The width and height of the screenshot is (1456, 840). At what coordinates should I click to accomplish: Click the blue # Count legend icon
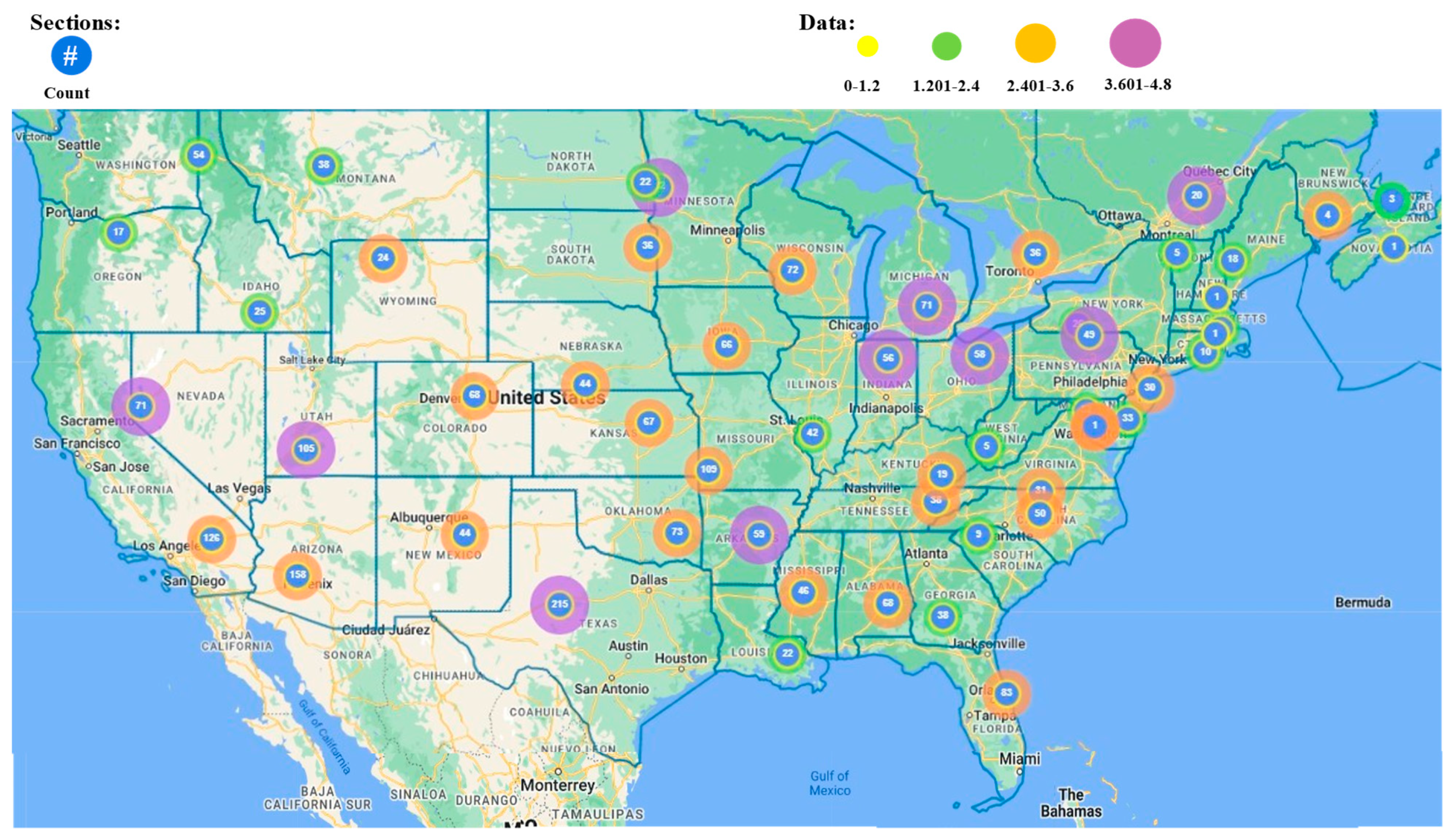[71, 55]
